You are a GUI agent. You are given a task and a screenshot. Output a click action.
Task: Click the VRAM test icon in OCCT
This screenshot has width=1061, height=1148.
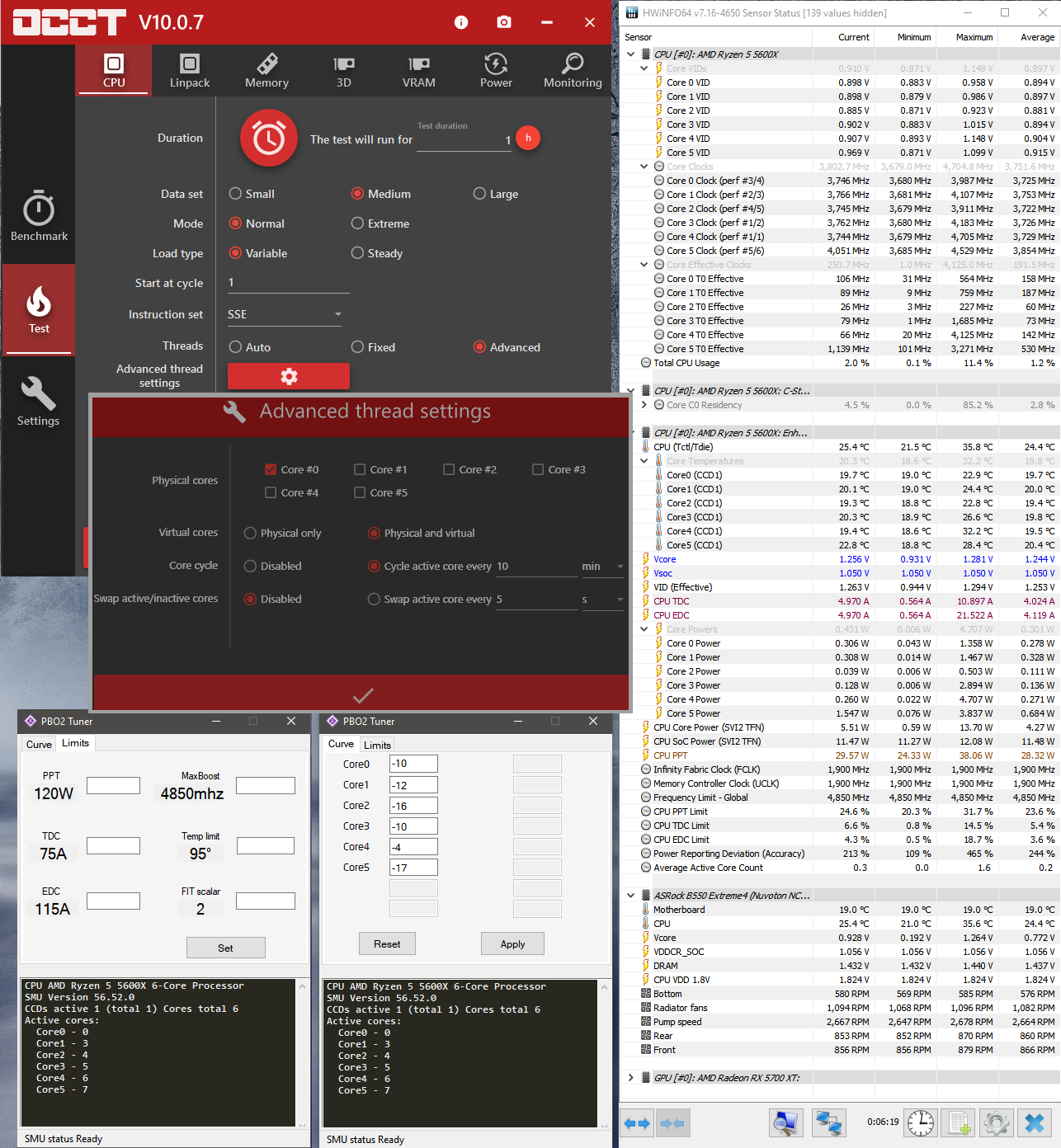pos(419,70)
